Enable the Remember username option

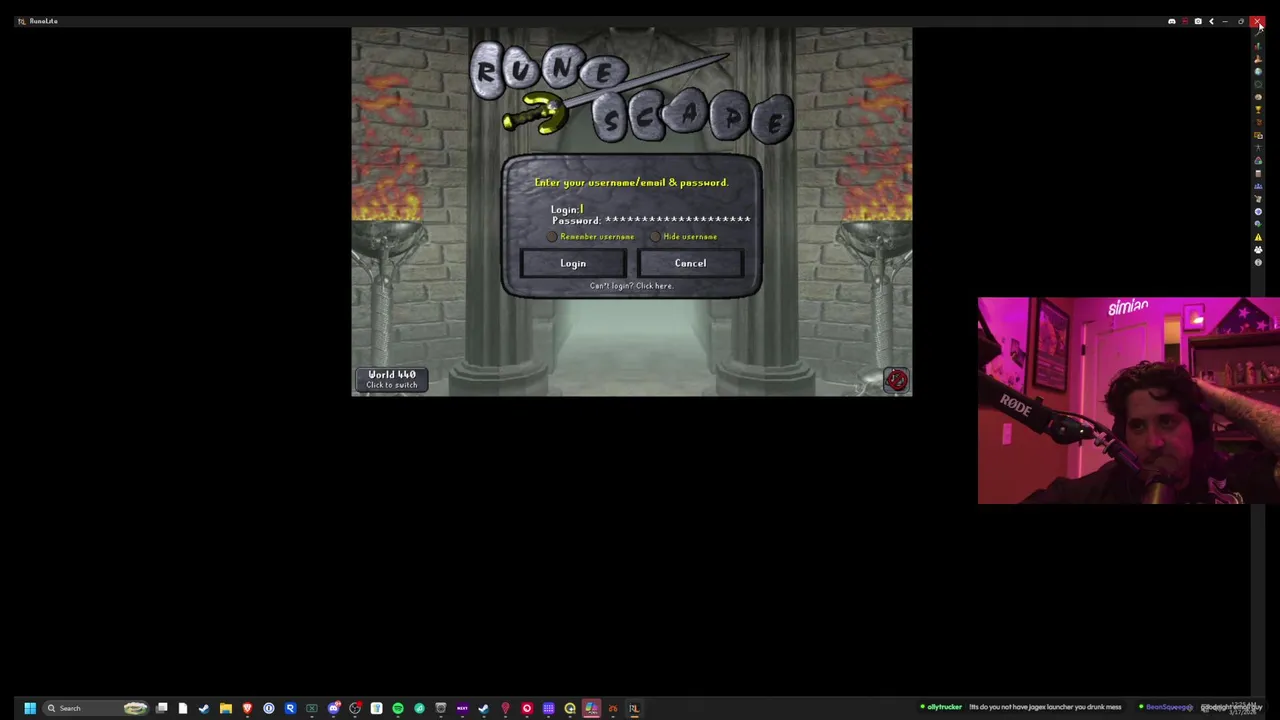coord(552,237)
